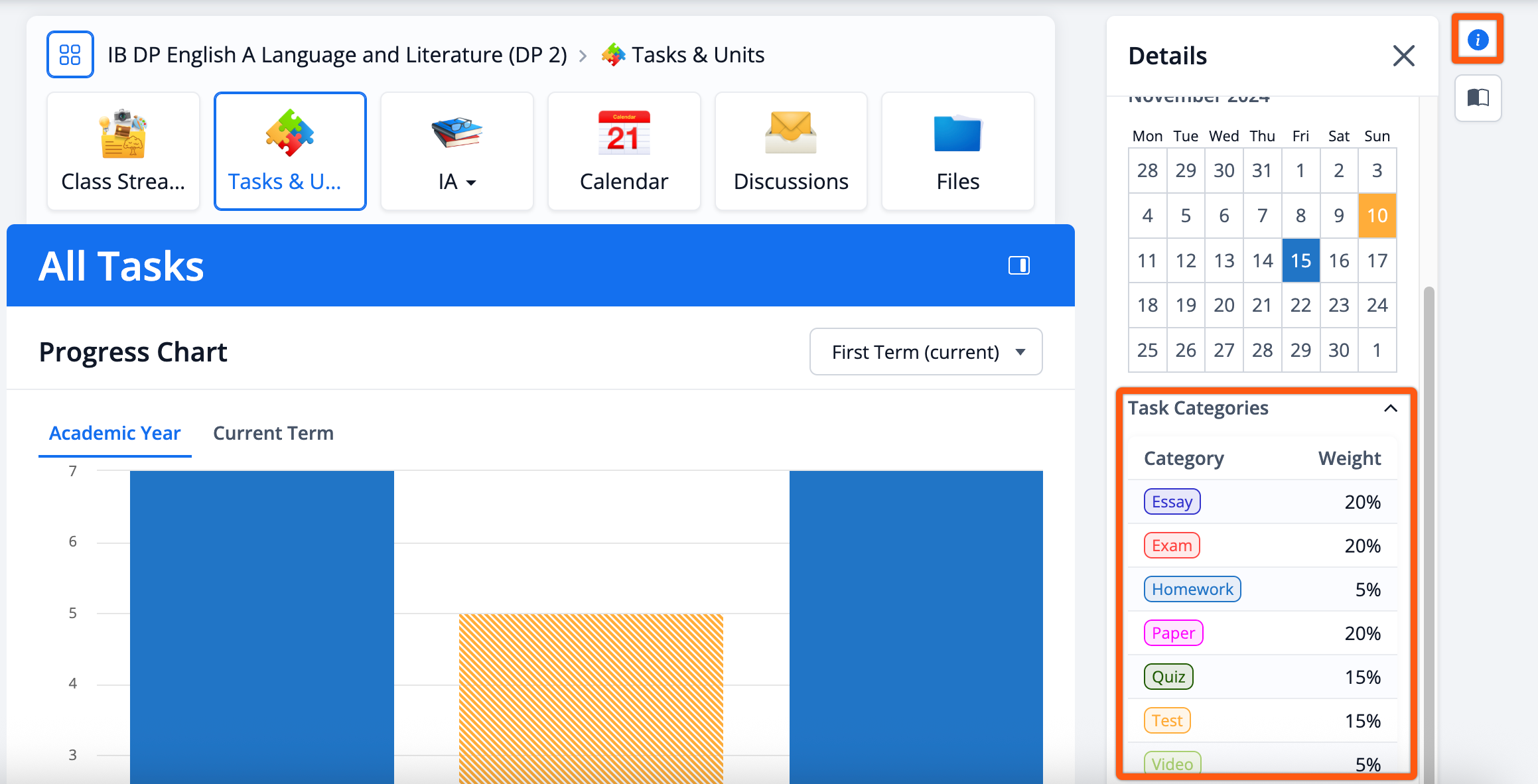Select November 15 on the calendar
Screen dimensions: 1538x784
(1300, 261)
